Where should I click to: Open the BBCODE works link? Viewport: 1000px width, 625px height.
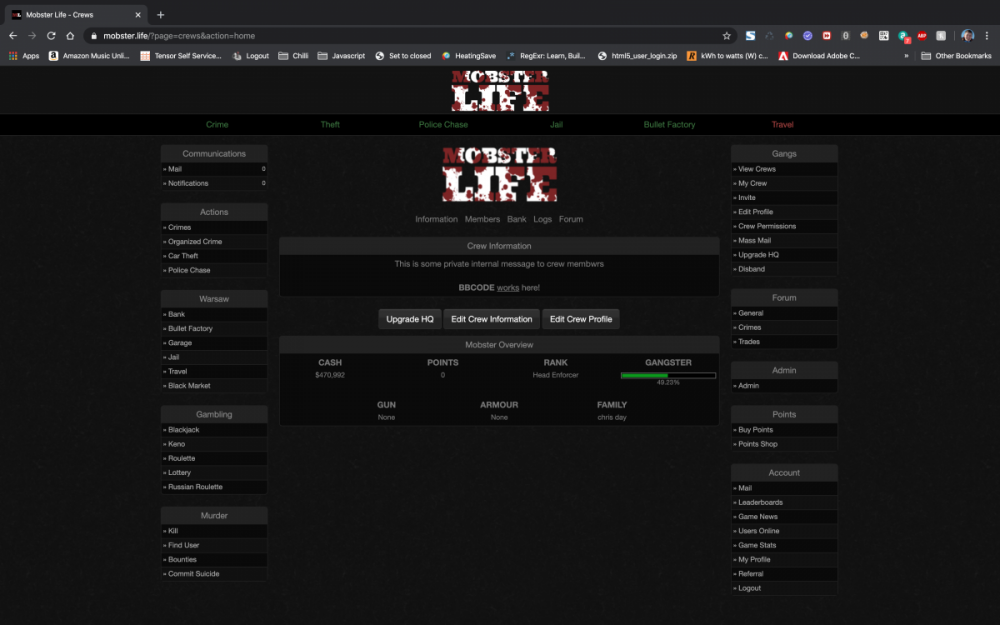507,288
